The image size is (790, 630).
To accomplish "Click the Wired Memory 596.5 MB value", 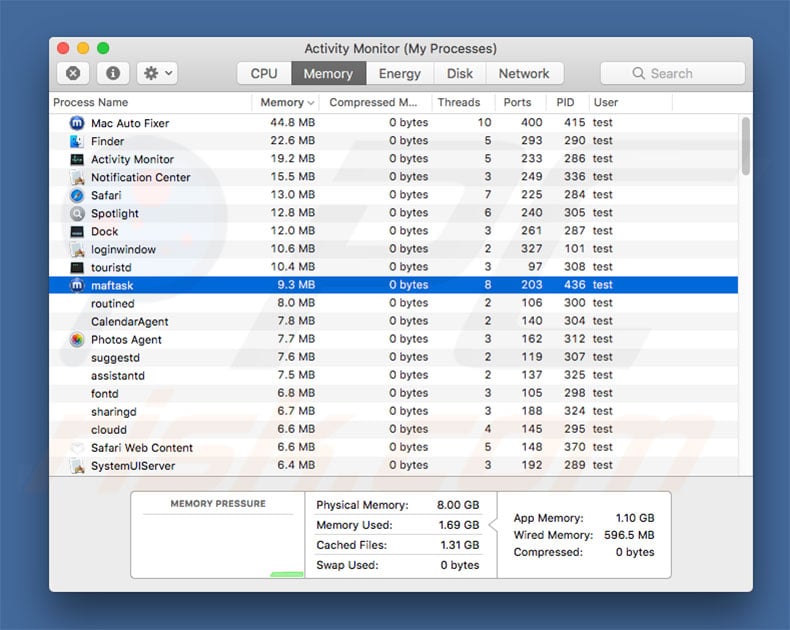I will (629, 535).
